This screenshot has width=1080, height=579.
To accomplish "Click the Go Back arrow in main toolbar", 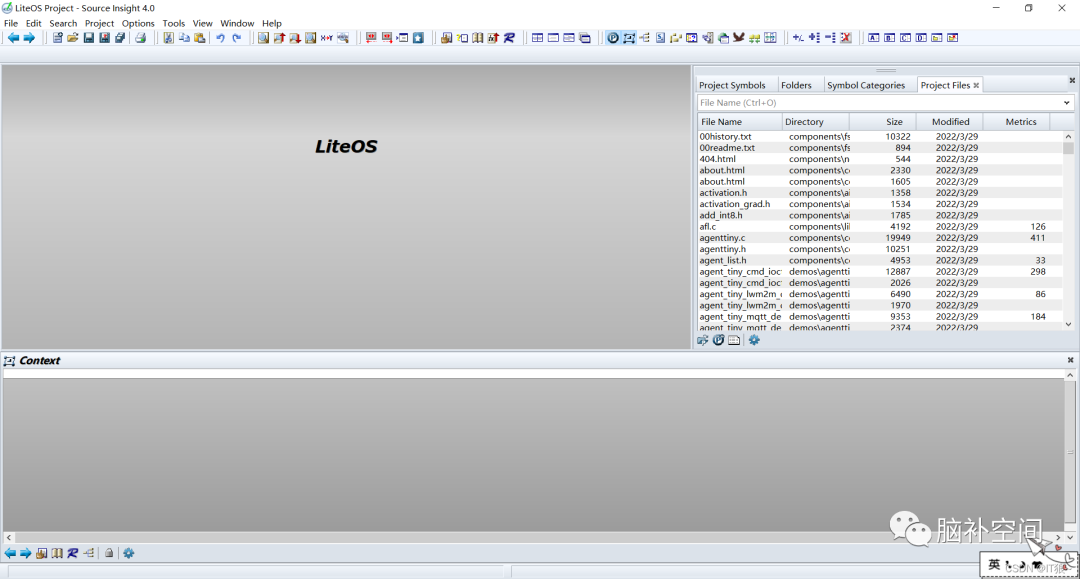I will [13, 38].
